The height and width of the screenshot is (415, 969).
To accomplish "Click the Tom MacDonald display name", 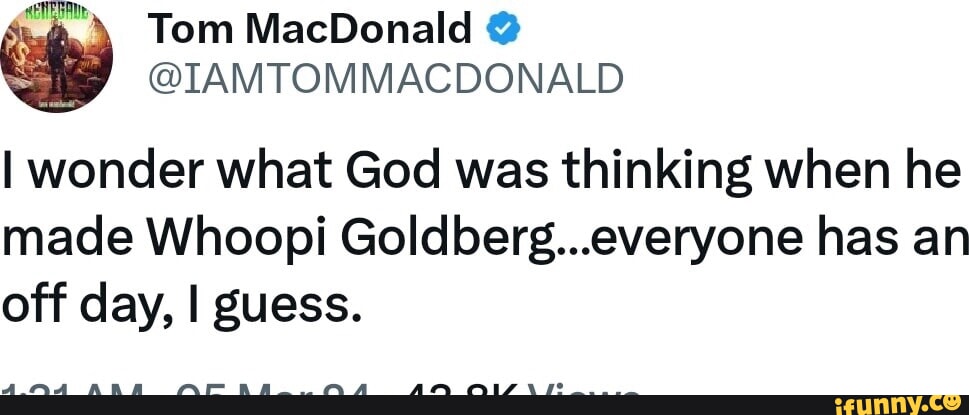I will 310,33.
